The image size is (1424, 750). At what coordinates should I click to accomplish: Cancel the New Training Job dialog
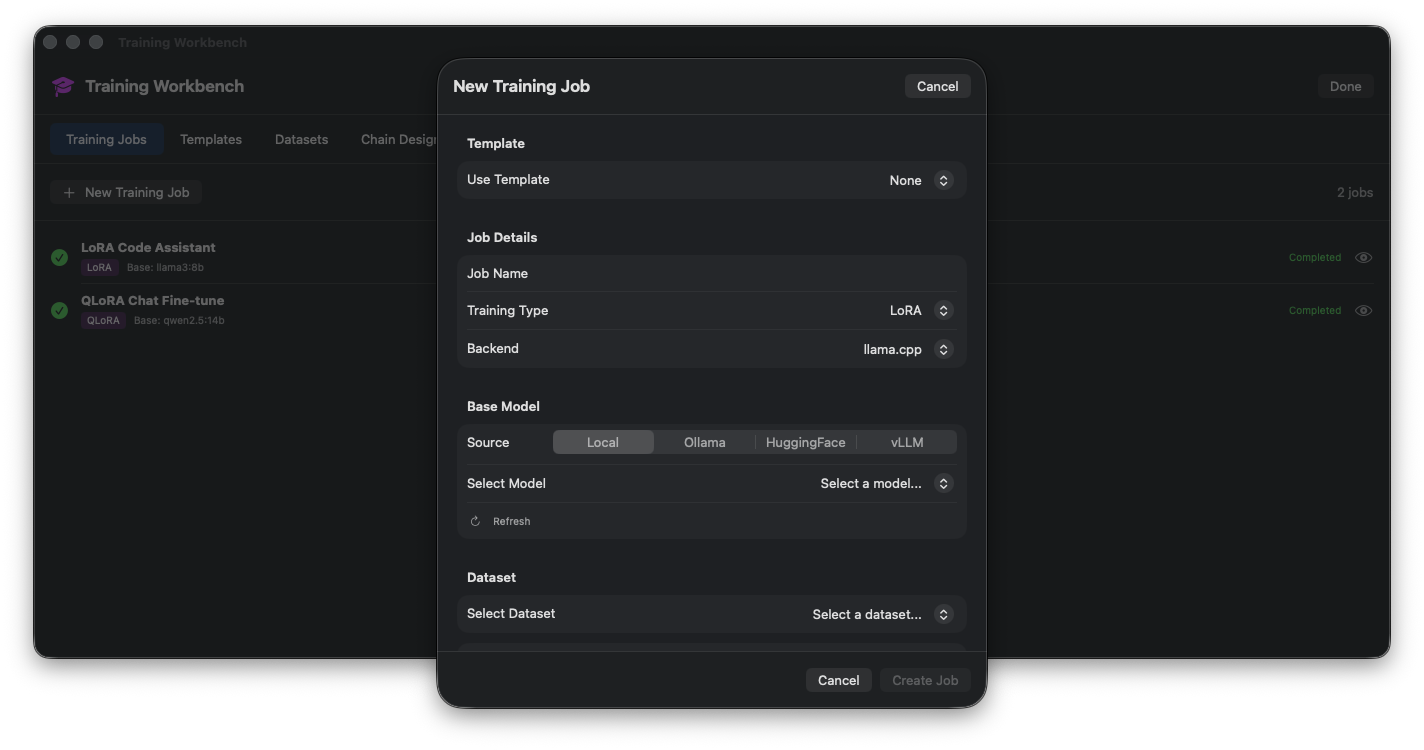937,86
